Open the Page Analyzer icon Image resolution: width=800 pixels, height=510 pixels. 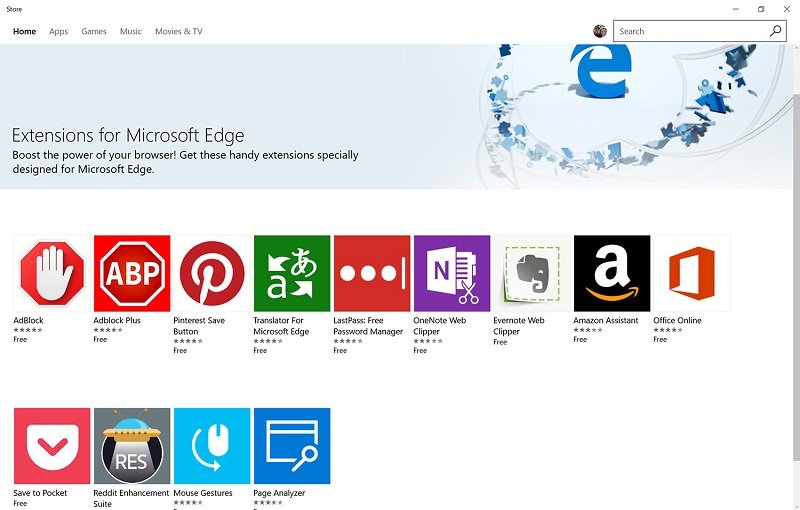292,446
